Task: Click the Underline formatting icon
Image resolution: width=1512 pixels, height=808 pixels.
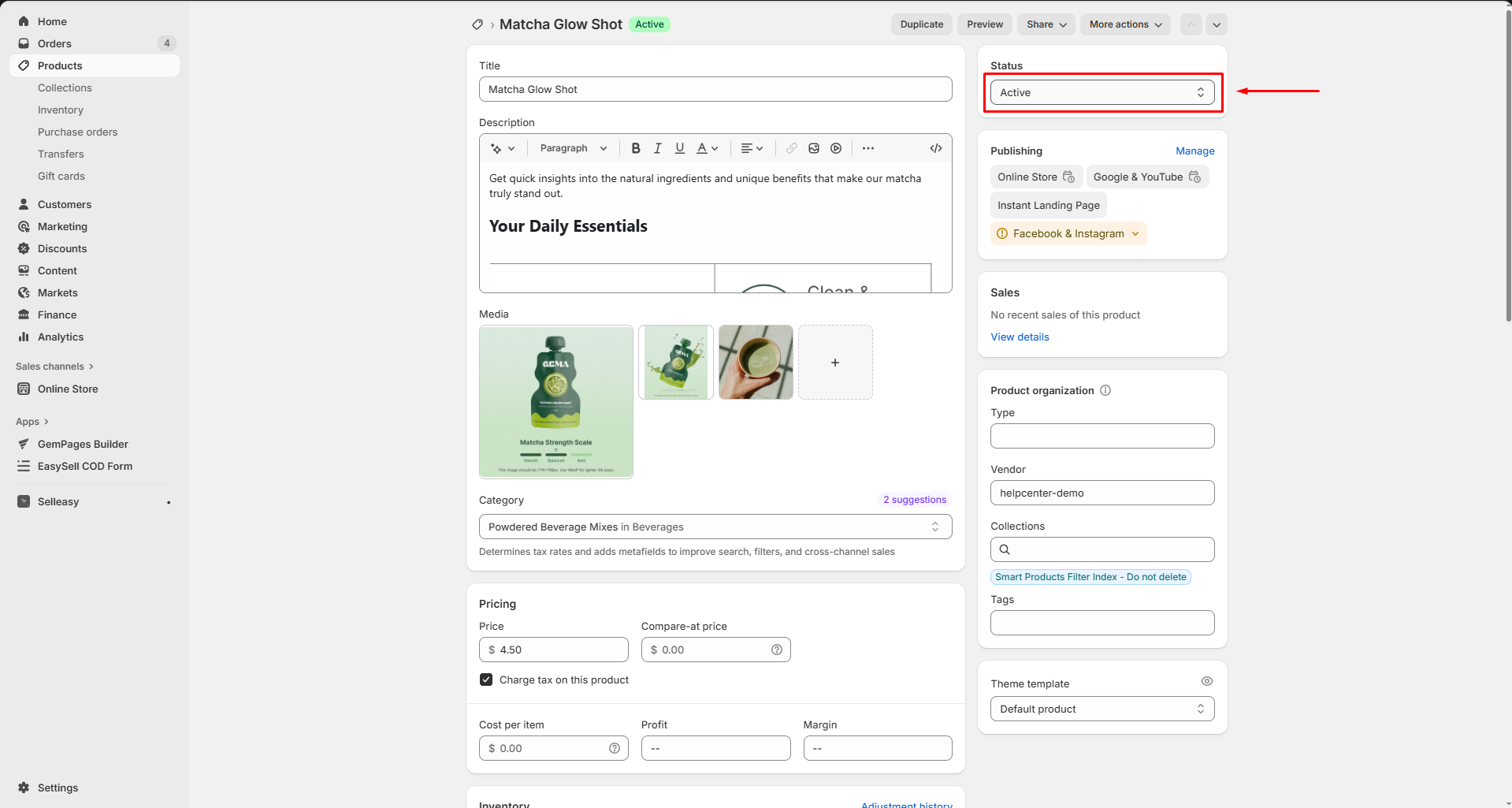Action: pyautogui.click(x=680, y=148)
